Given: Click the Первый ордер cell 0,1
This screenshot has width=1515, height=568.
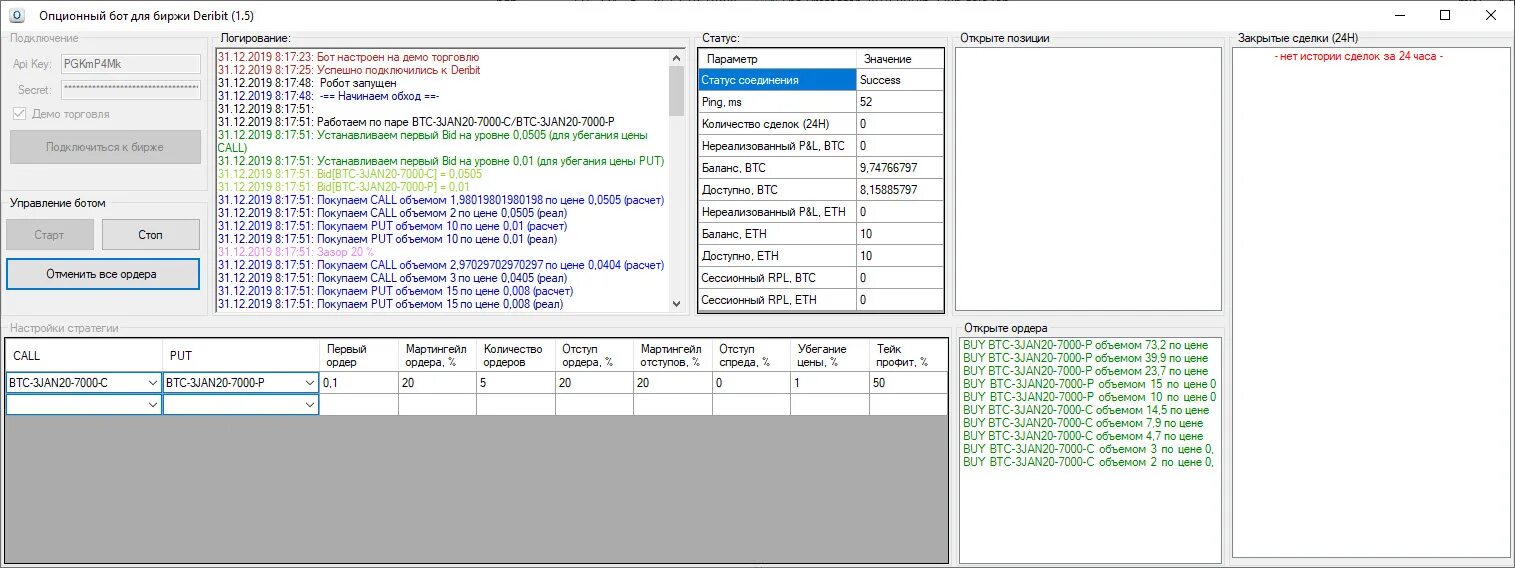Looking at the screenshot, I should 359,382.
